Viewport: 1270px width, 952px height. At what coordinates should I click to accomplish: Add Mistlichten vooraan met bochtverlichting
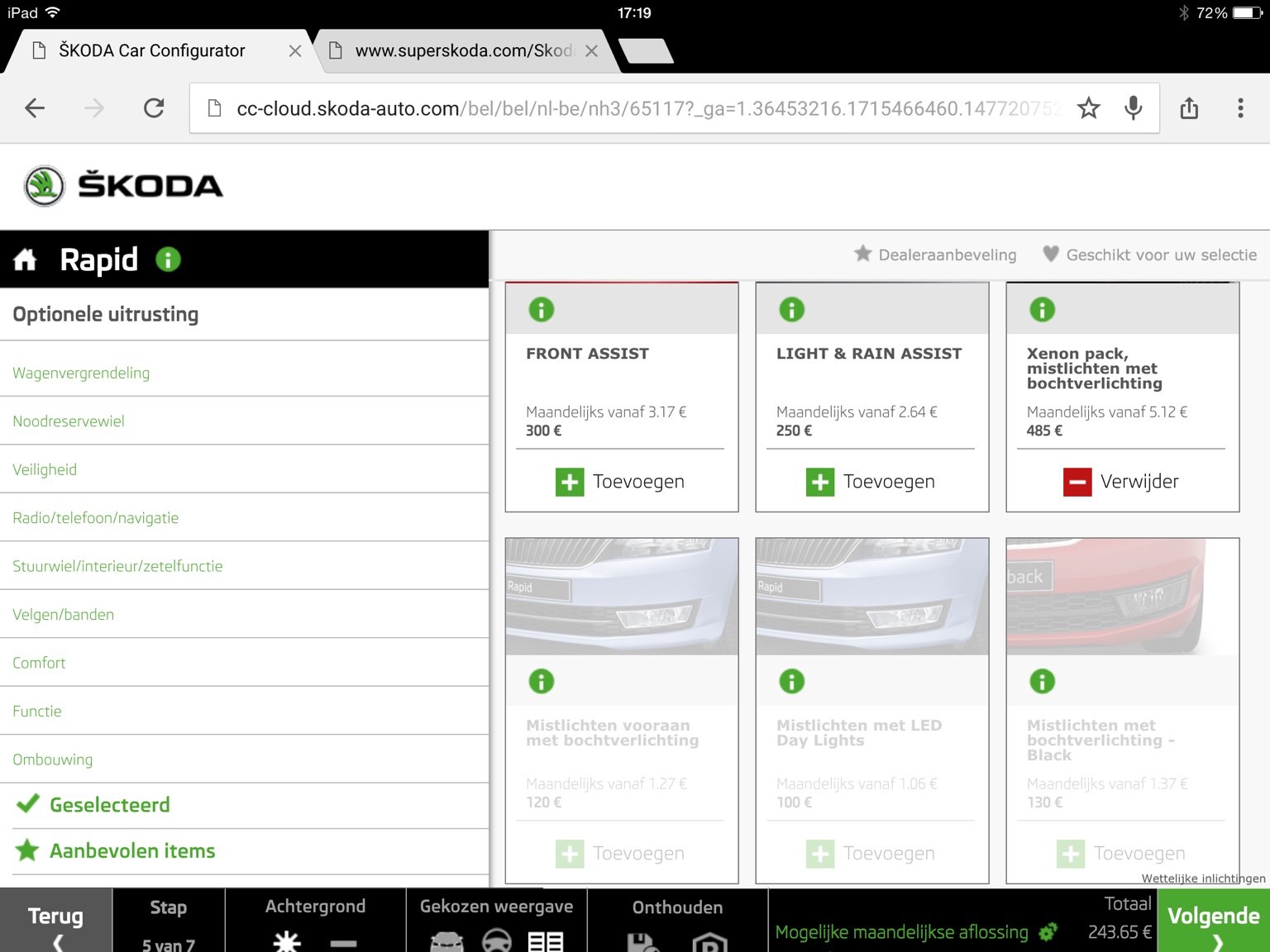(620, 854)
